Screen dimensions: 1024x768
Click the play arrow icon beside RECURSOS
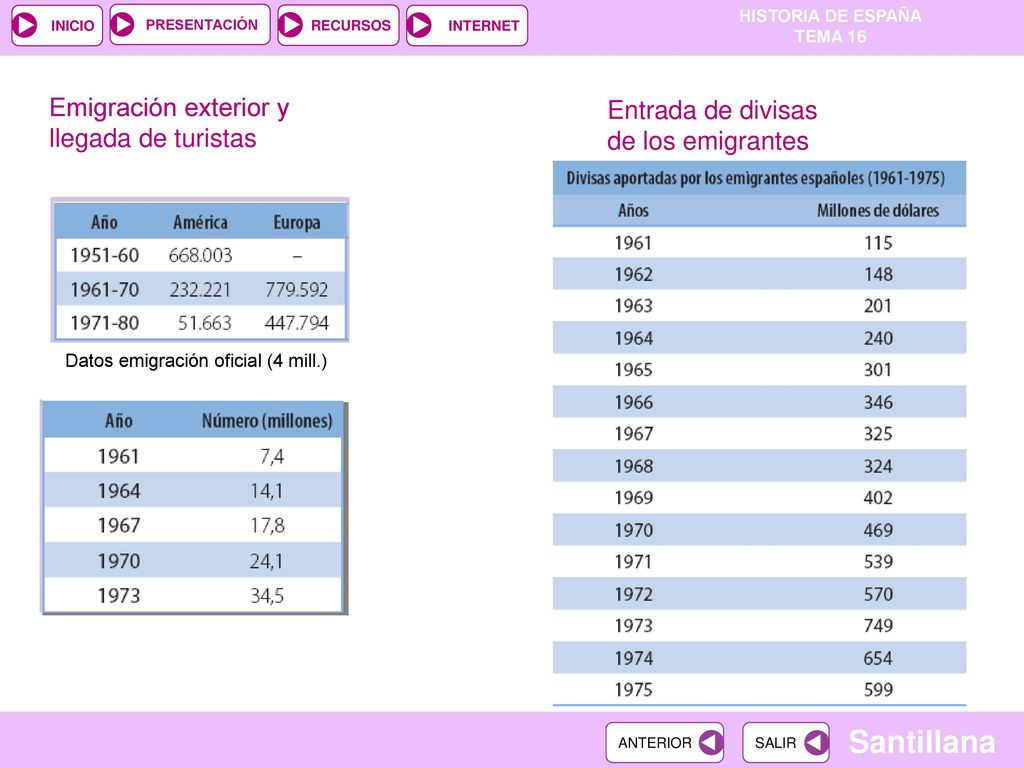[291, 25]
